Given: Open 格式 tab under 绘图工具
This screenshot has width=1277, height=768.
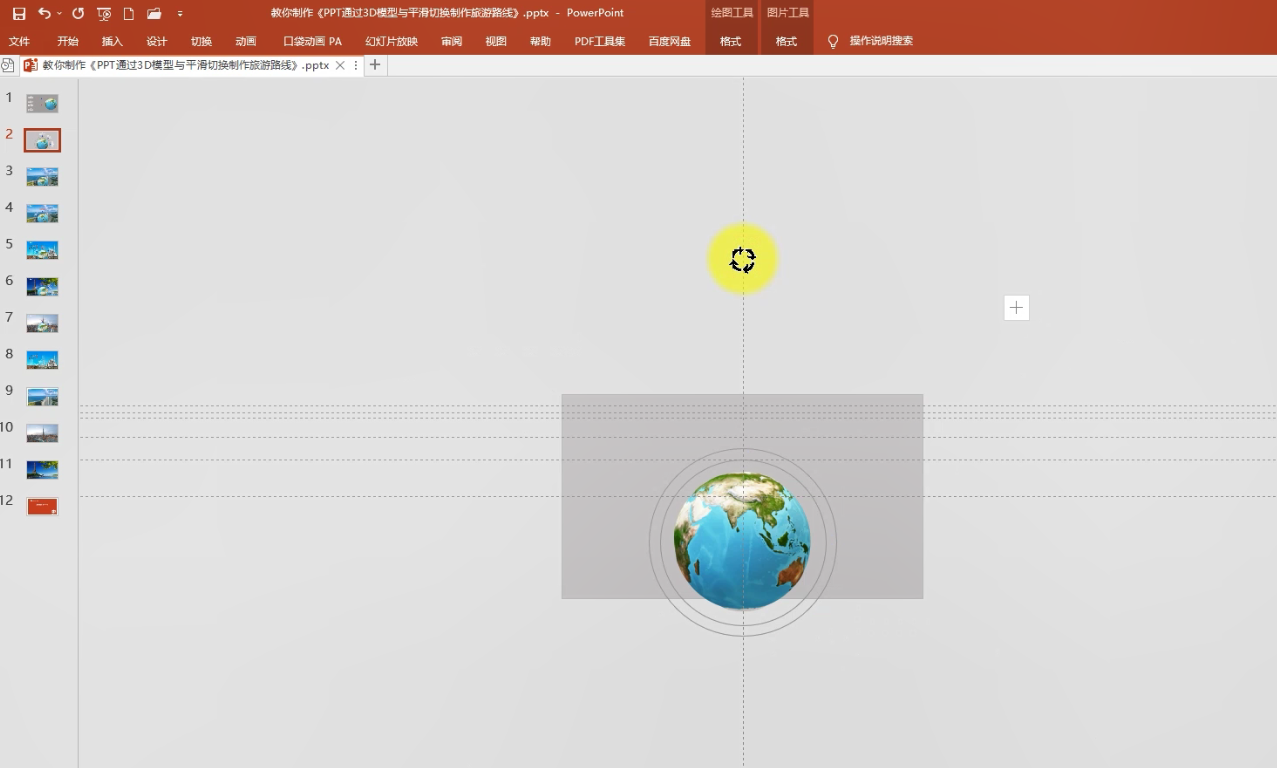Looking at the screenshot, I should point(731,41).
